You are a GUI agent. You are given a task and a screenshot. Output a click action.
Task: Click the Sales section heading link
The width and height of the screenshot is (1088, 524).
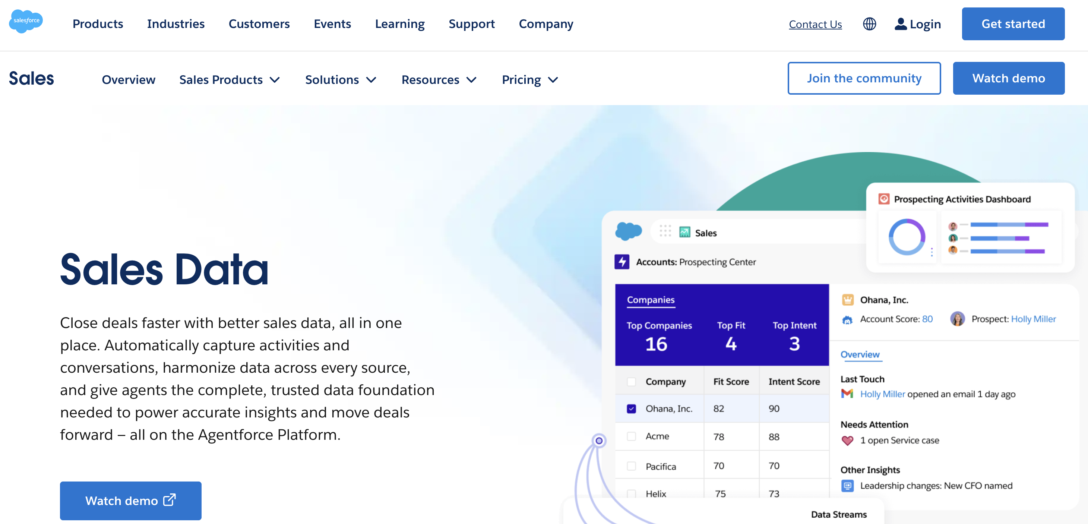[x=31, y=78]
